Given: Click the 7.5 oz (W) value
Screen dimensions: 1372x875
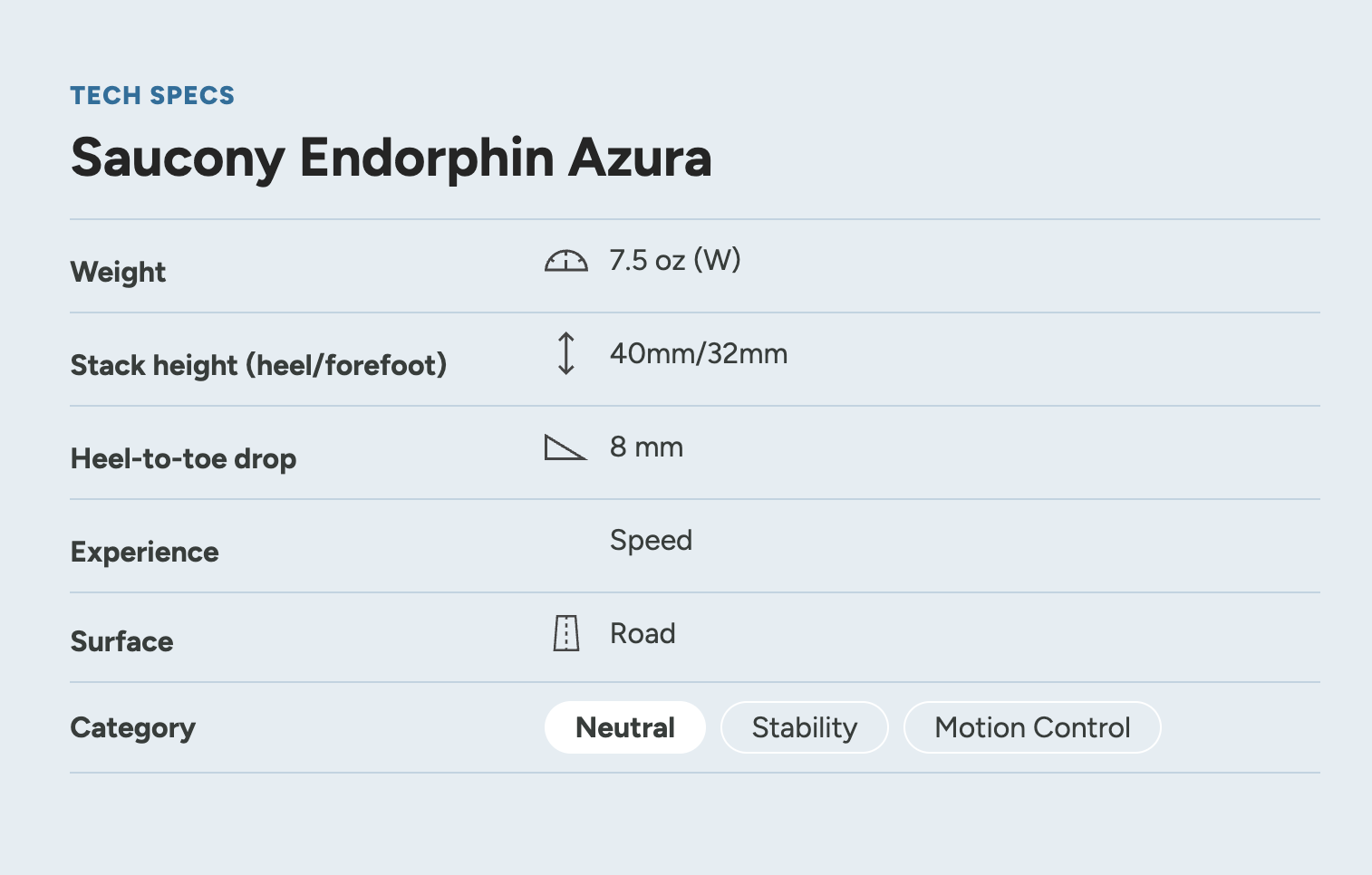Looking at the screenshot, I should pyautogui.click(x=675, y=260).
